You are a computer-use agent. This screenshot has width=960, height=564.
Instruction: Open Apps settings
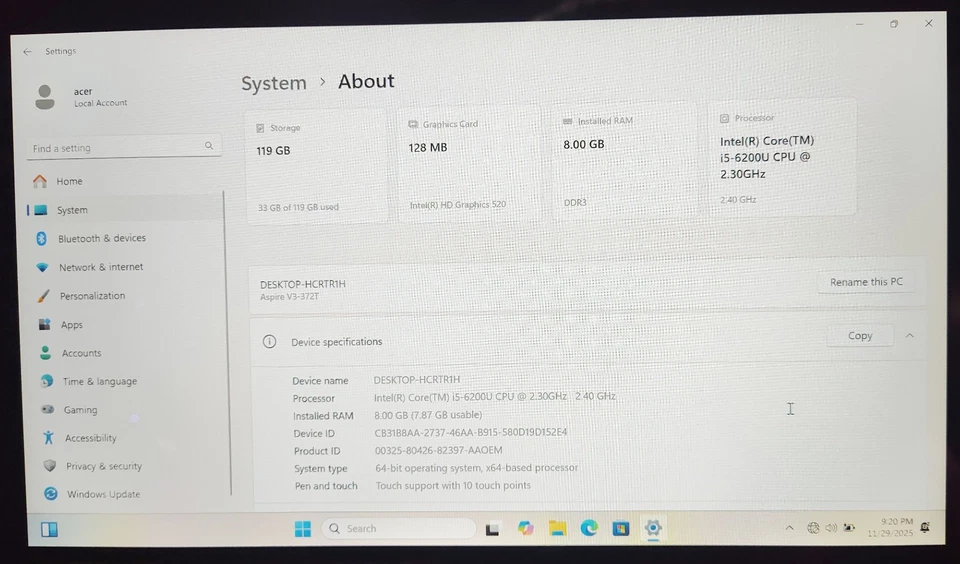click(130, 325)
